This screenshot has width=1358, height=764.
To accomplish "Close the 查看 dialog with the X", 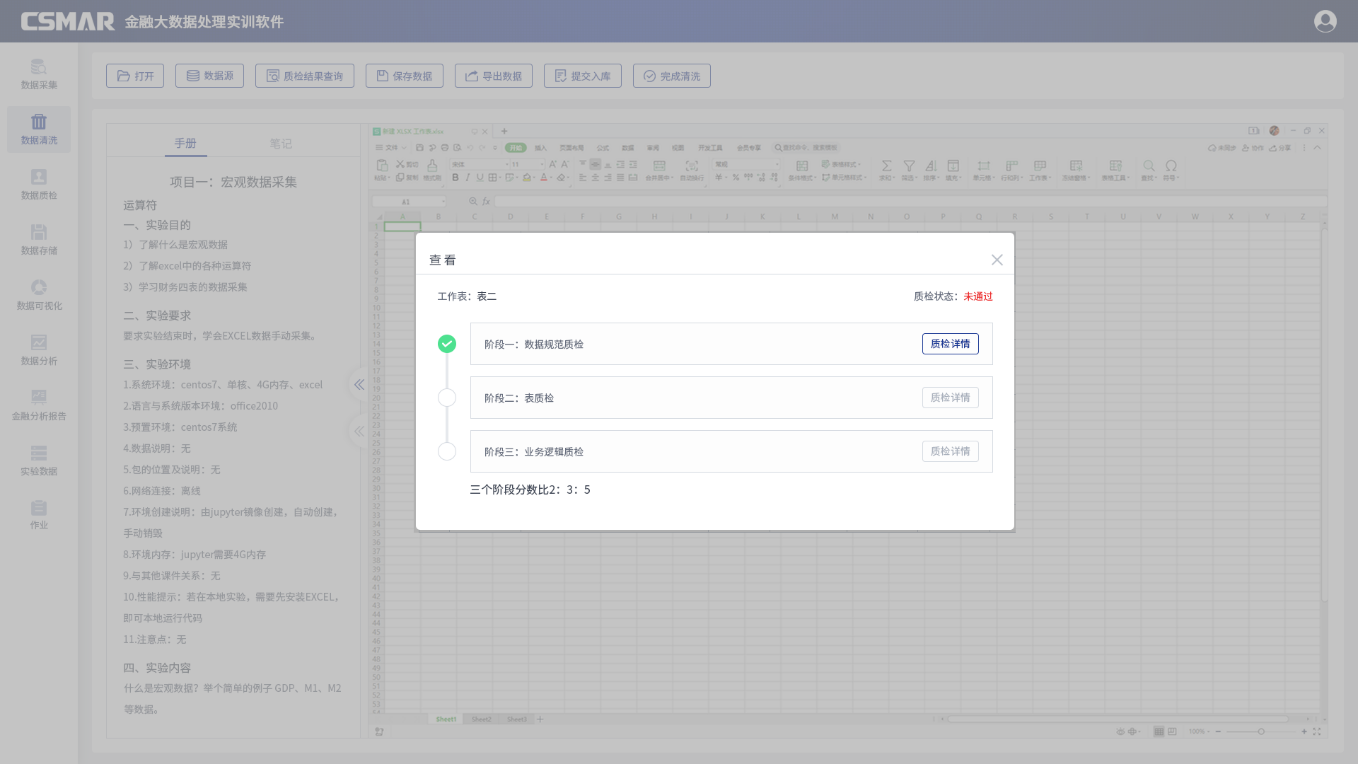I will coord(996,260).
